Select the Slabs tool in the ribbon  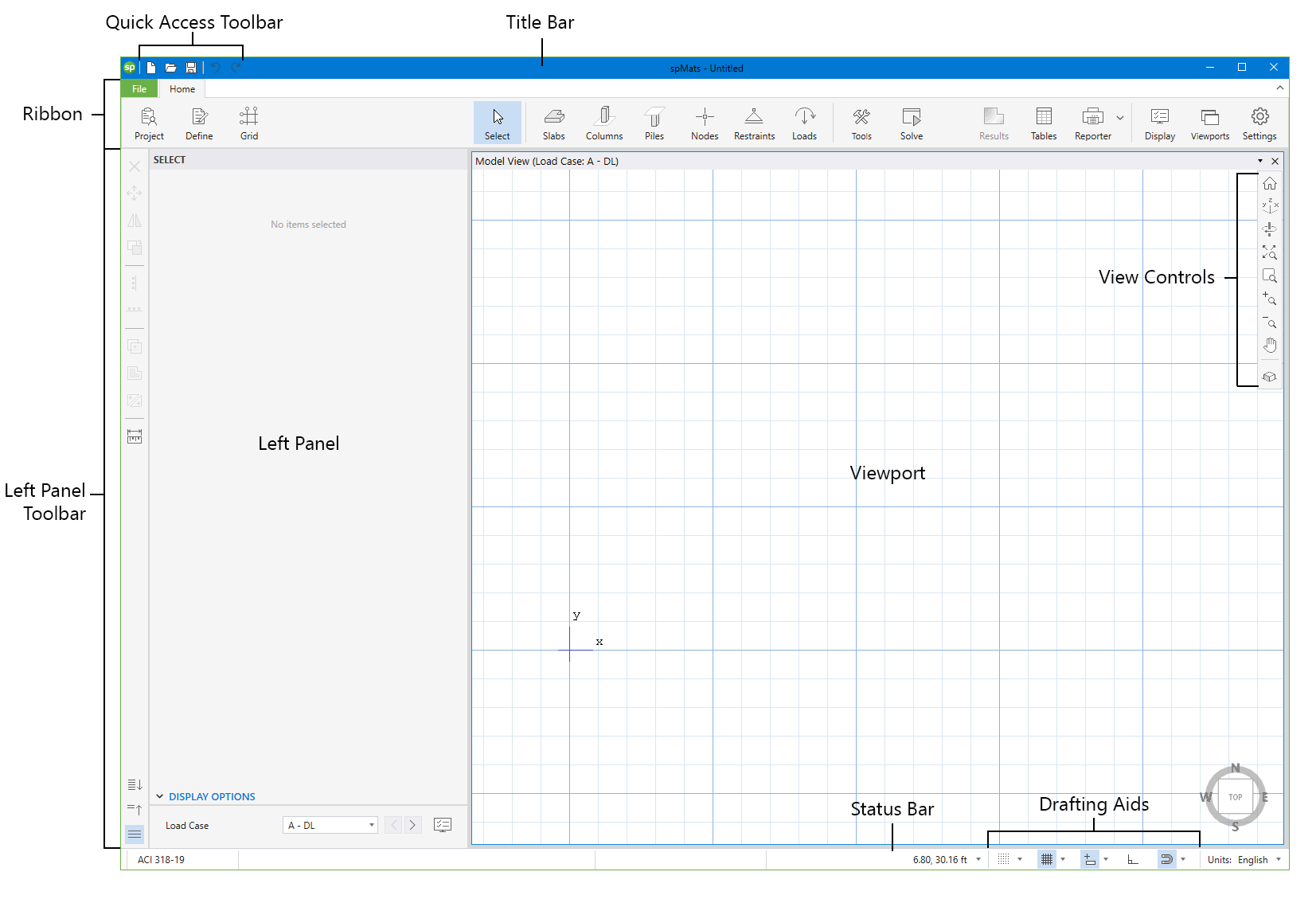(x=554, y=122)
